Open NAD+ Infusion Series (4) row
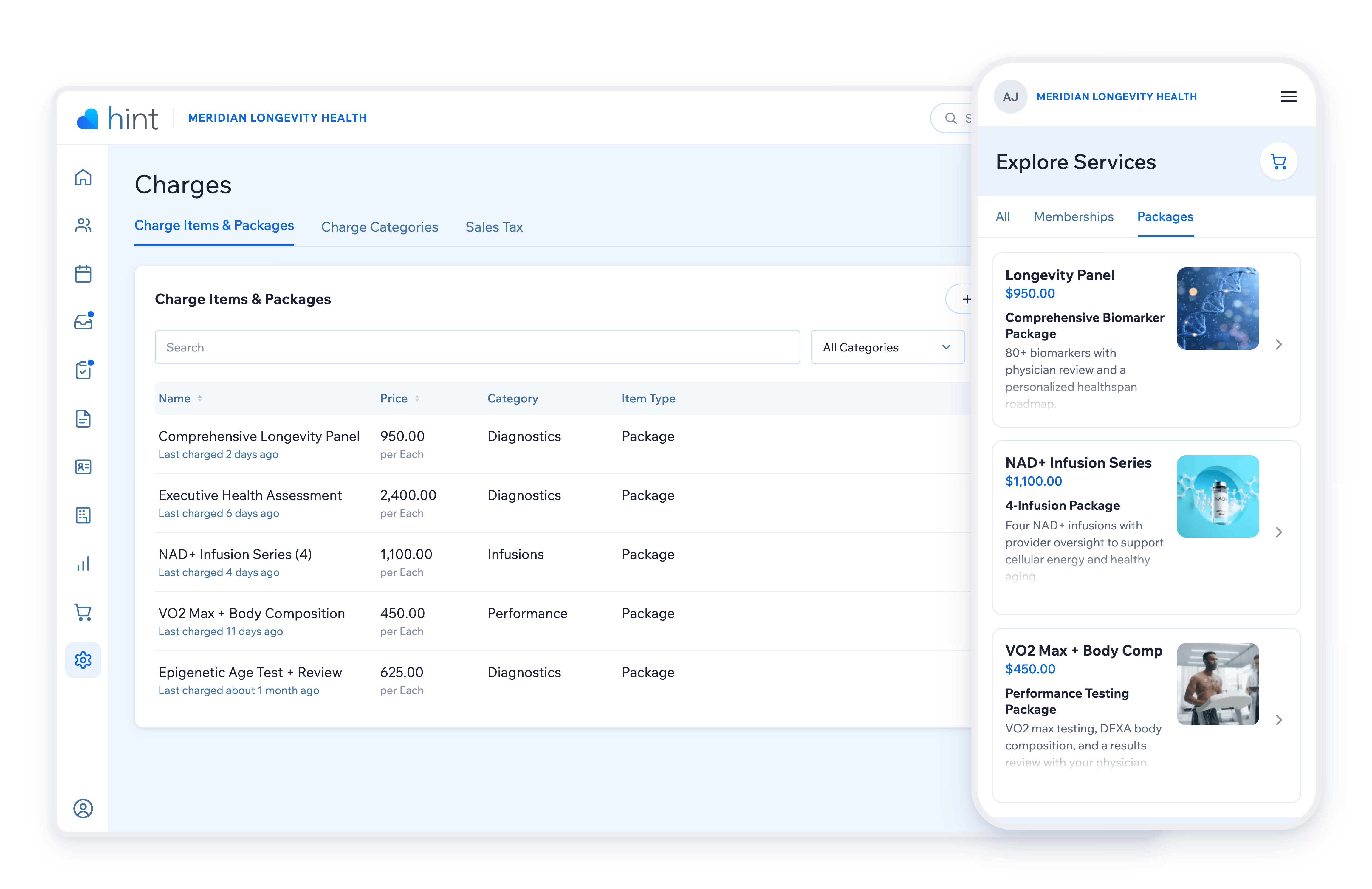The image size is (1372, 889). pyautogui.click(x=563, y=562)
